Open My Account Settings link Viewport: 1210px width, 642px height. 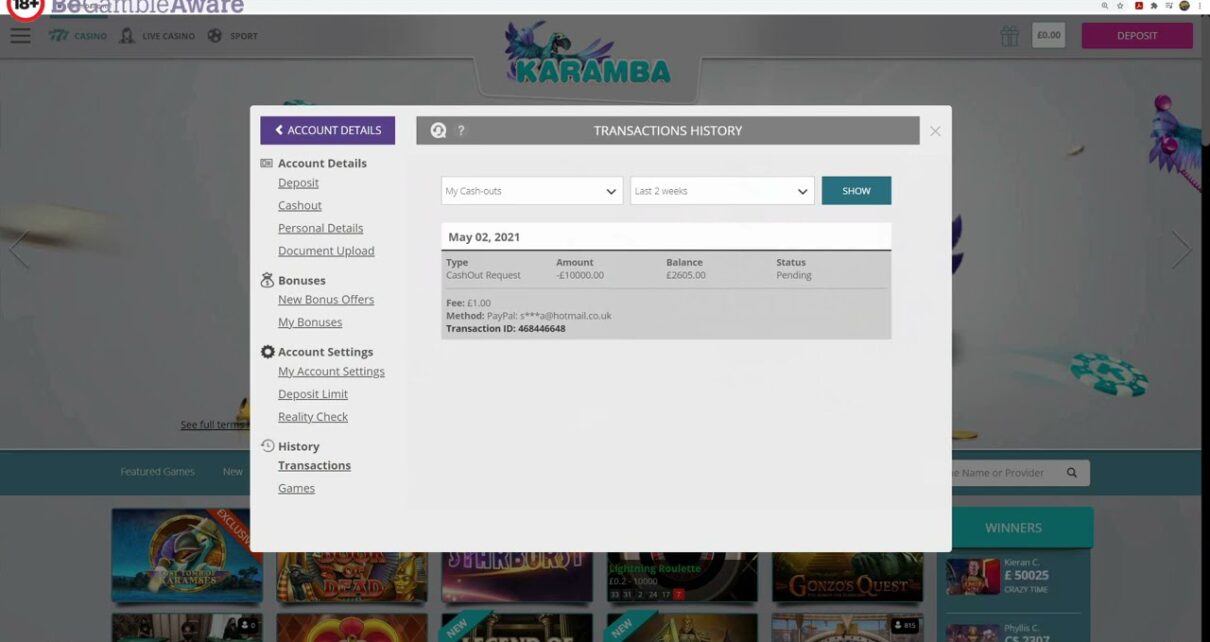click(x=331, y=371)
